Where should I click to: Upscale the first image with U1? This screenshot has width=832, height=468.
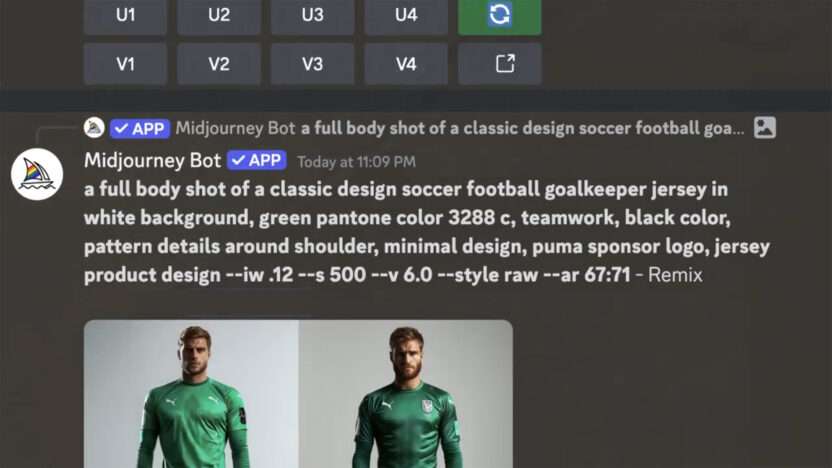point(125,16)
